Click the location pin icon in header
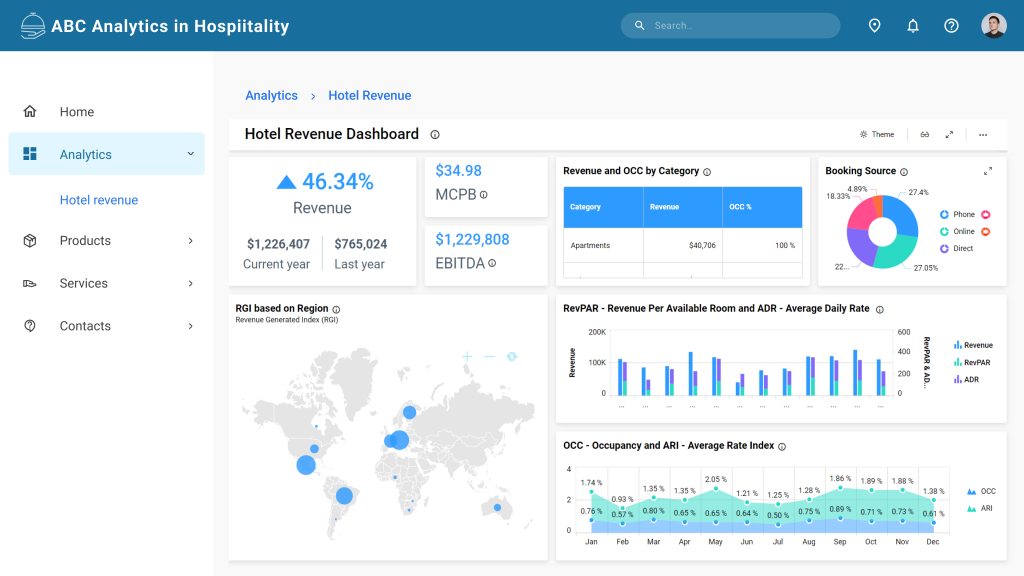 (874, 25)
